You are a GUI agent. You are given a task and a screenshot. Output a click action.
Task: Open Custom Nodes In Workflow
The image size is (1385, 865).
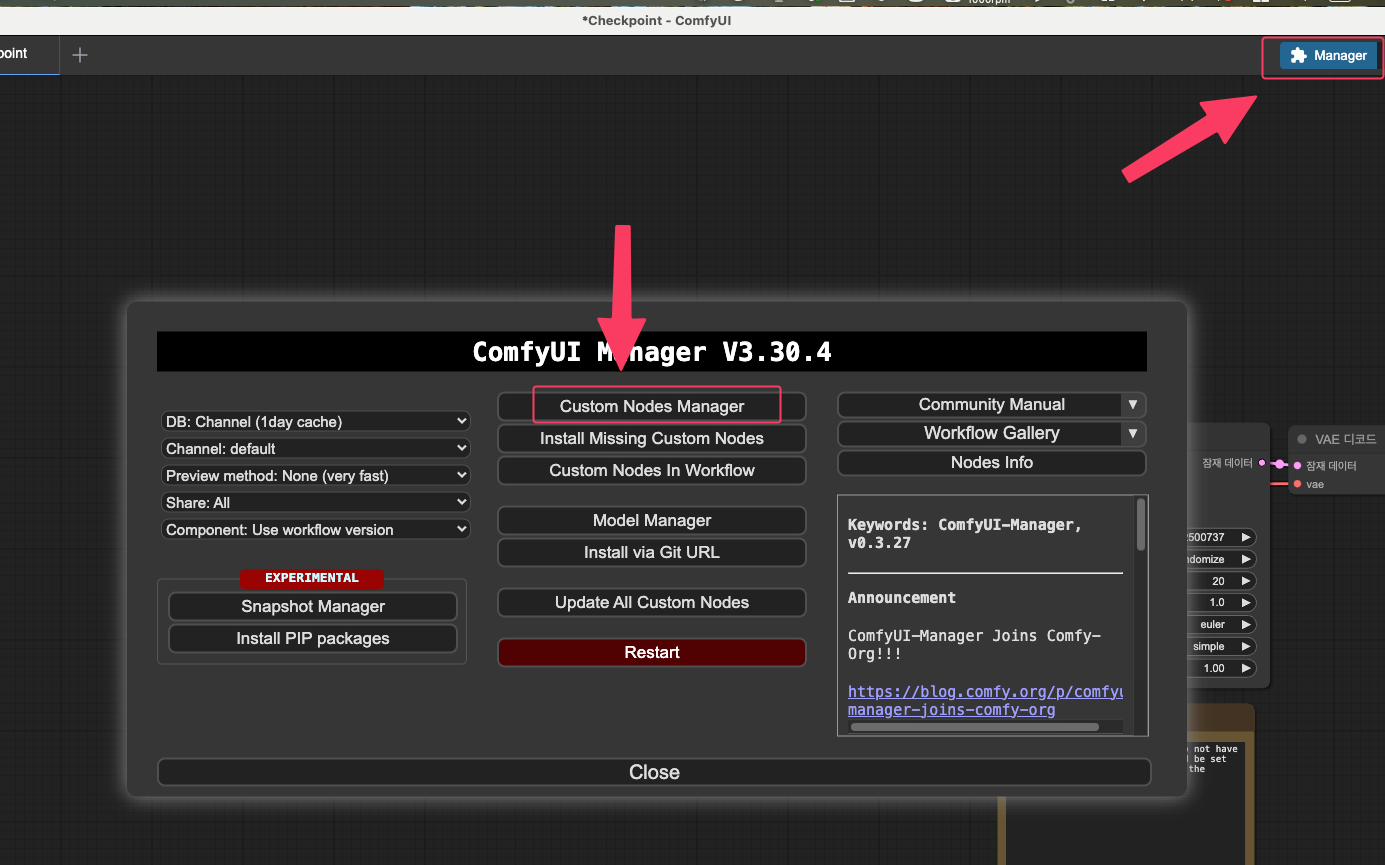point(652,470)
